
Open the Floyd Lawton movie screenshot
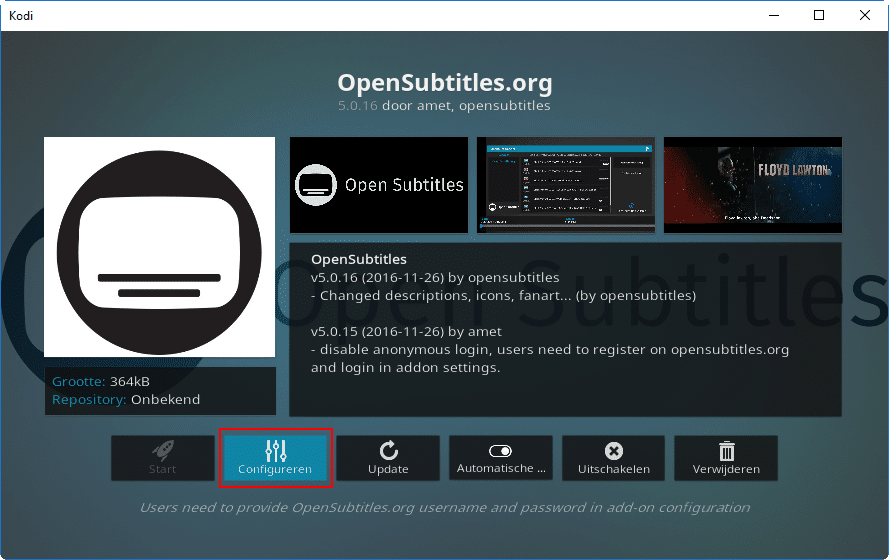pyautogui.click(x=753, y=185)
